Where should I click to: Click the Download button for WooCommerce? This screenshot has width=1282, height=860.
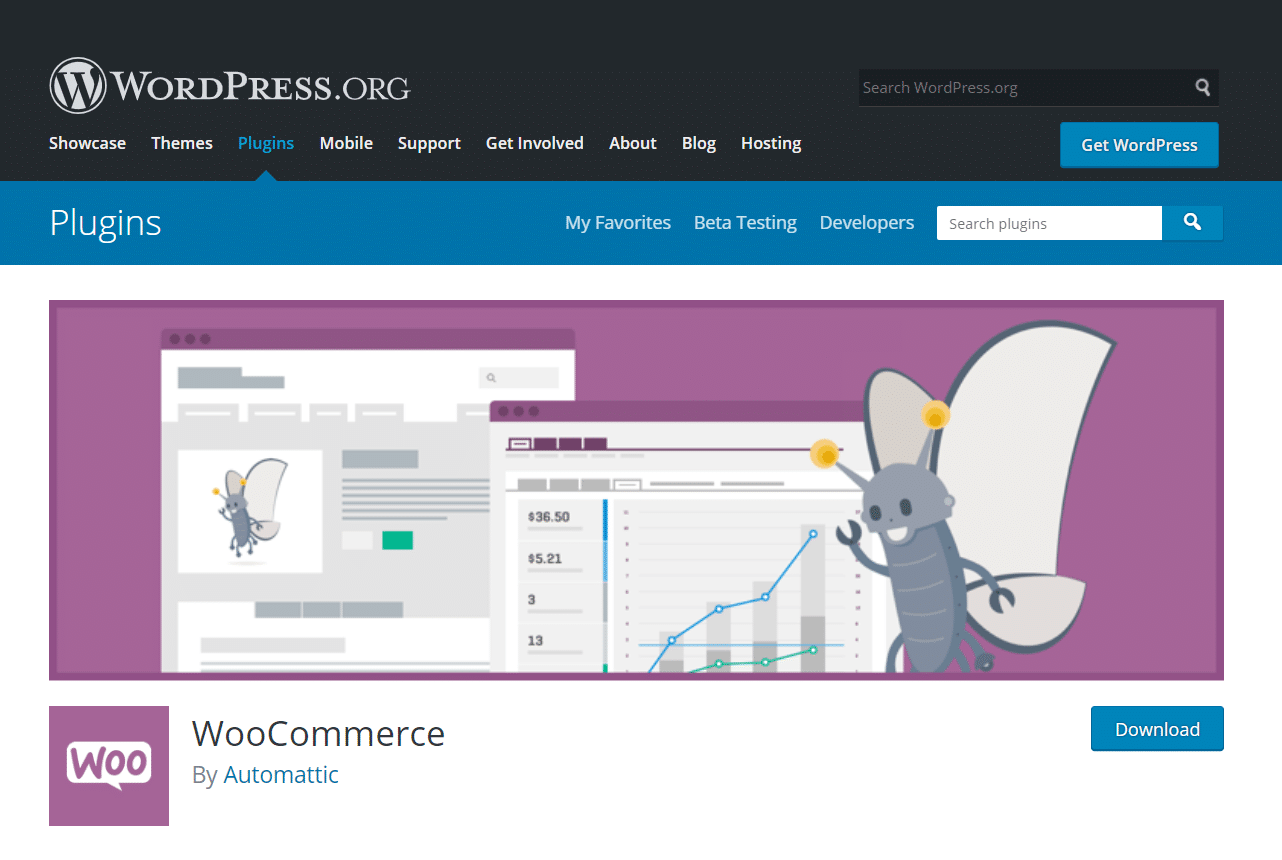pyautogui.click(x=1157, y=729)
